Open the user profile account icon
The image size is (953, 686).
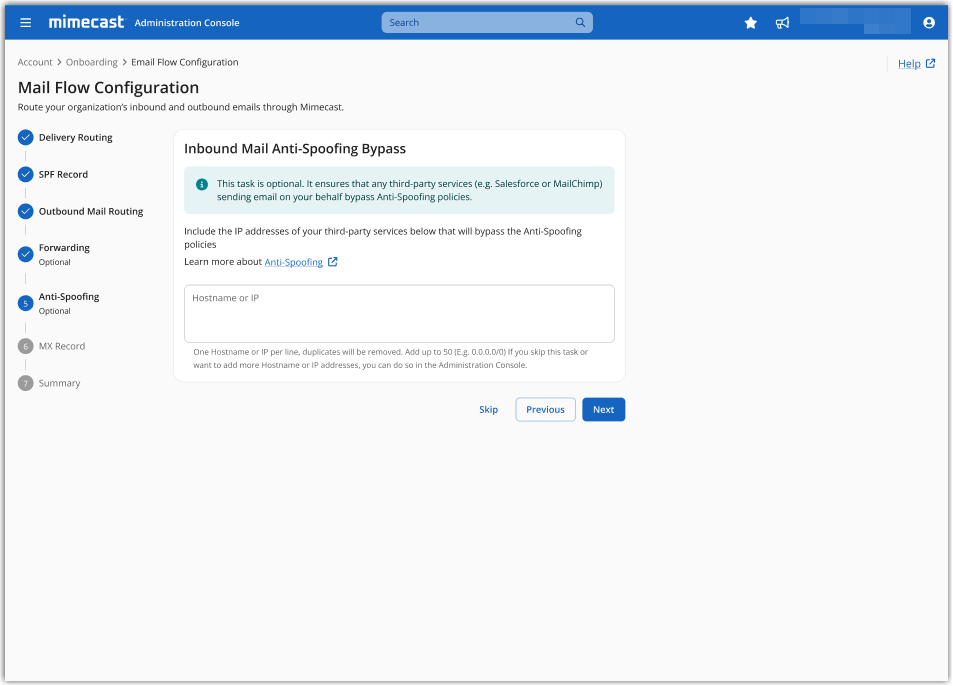(929, 23)
